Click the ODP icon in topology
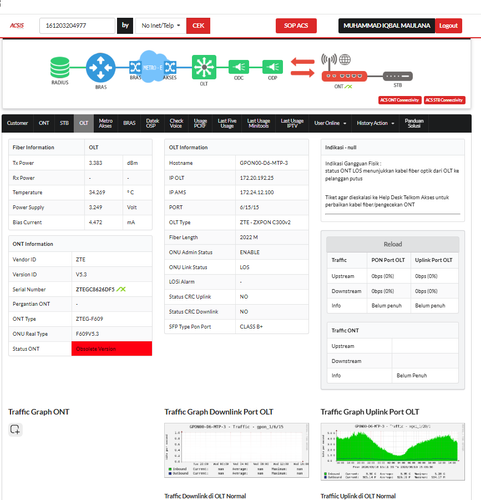This screenshot has height=500, width=481. [272, 67]
